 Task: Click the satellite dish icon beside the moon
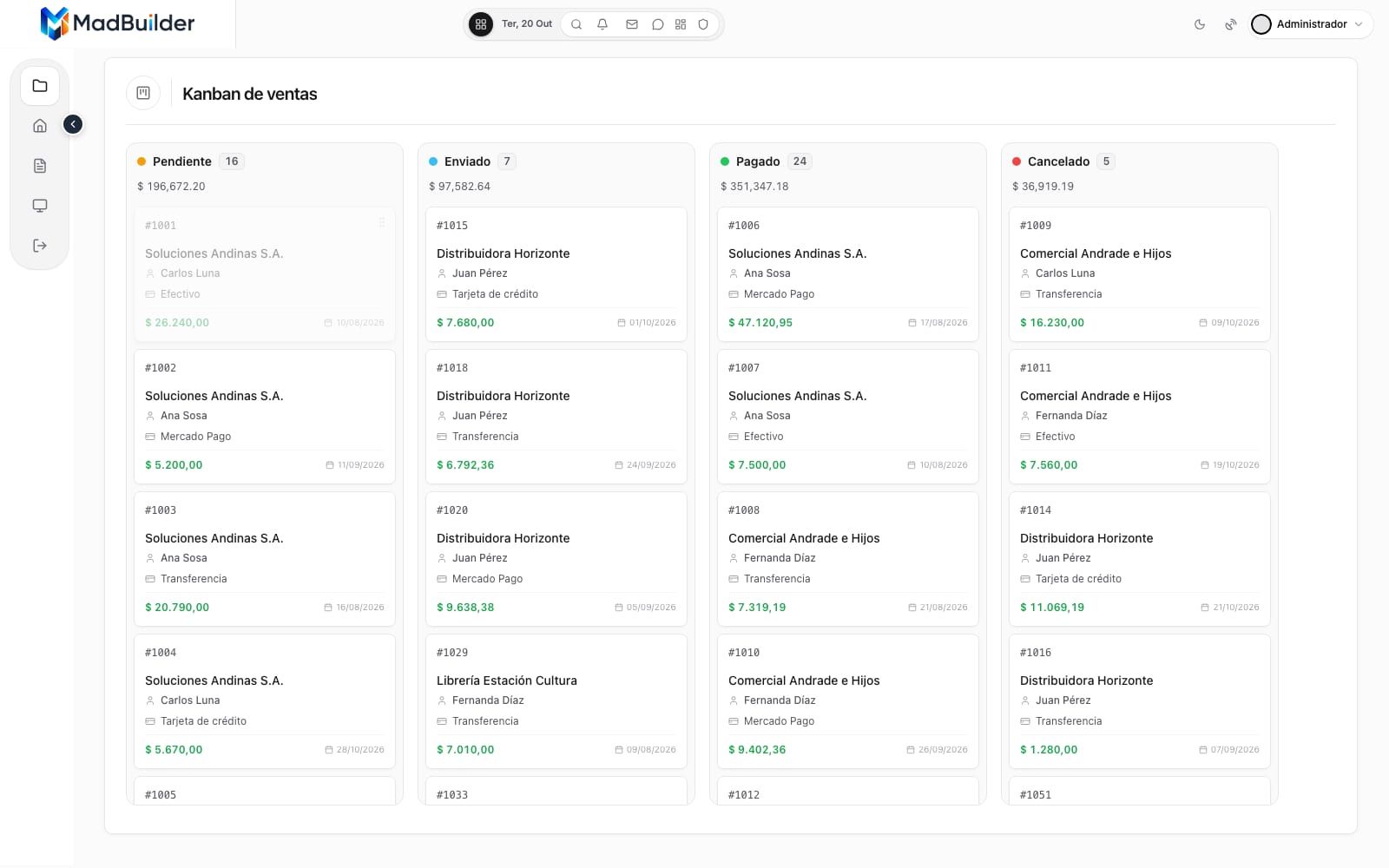click(x=1231, y=24)
